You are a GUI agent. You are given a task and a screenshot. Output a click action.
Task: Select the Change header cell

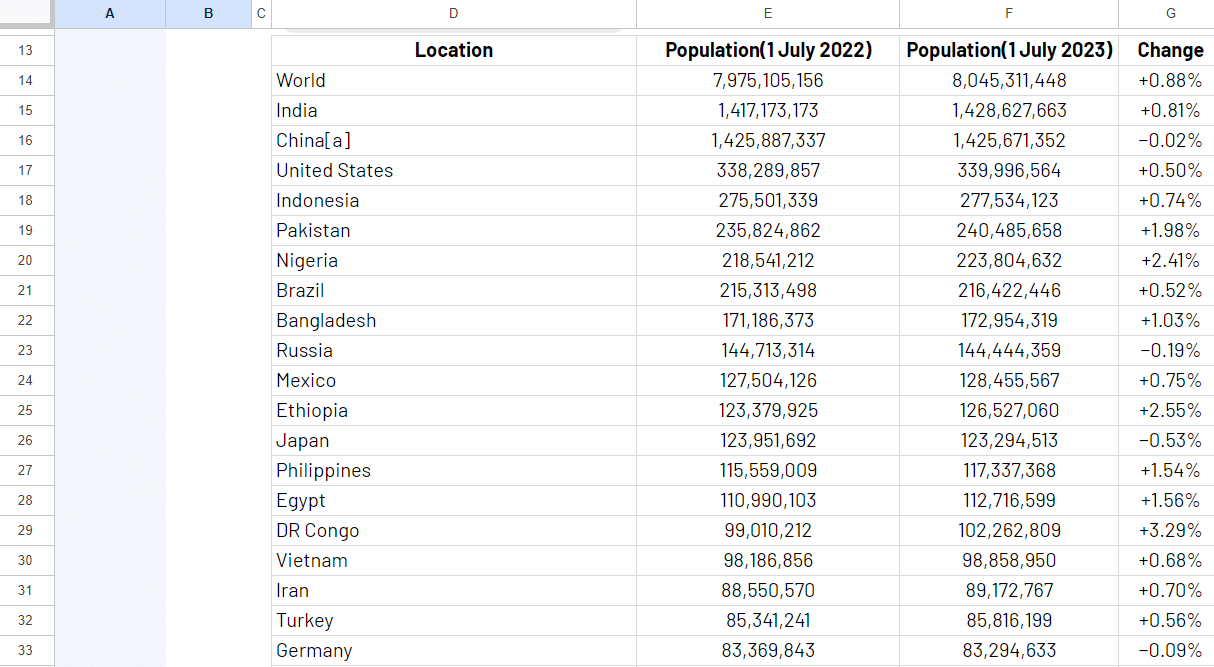tap(1170, 50)
